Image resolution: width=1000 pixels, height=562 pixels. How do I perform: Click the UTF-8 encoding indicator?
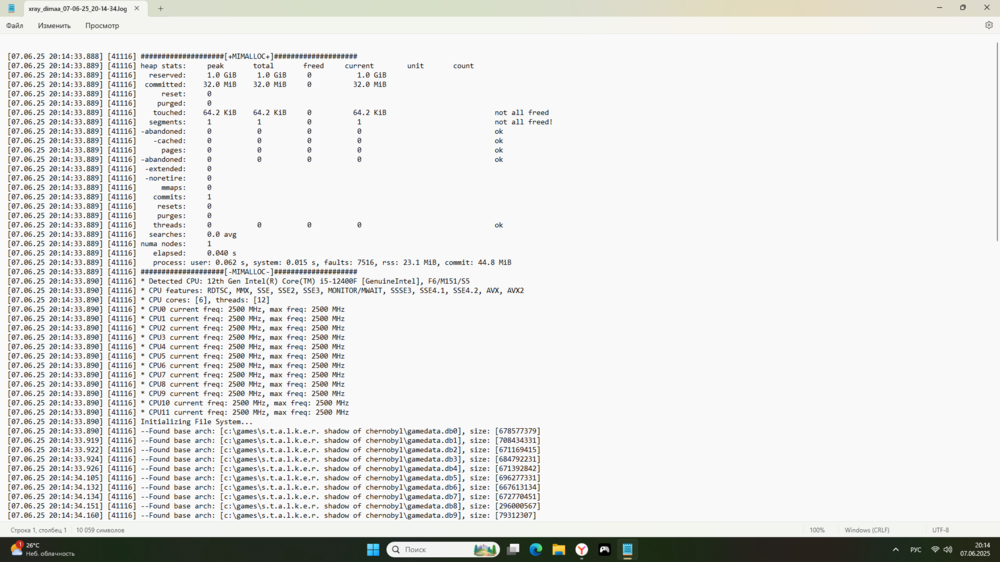tap(940, 530)
